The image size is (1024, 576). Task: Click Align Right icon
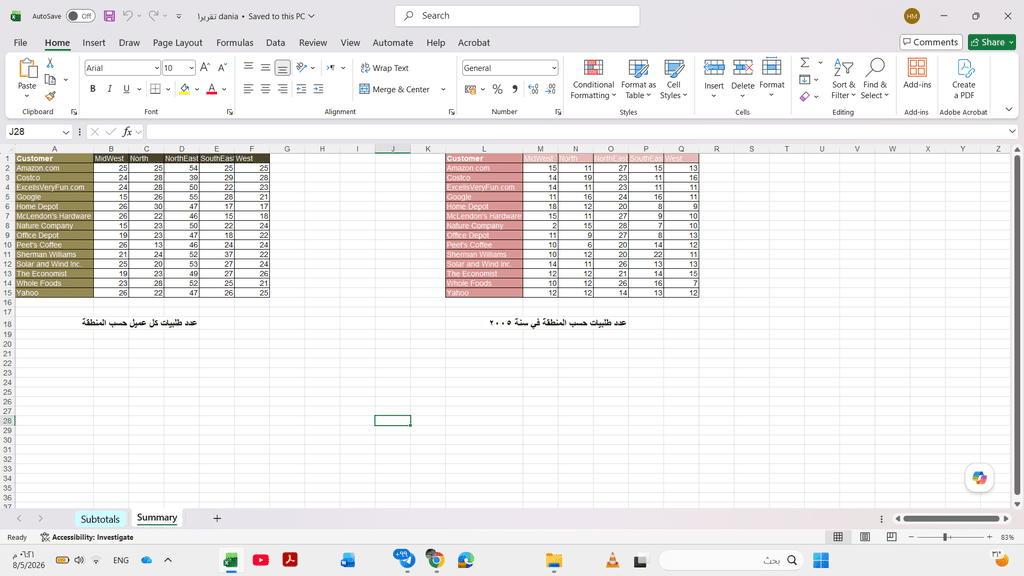(282, 89)
